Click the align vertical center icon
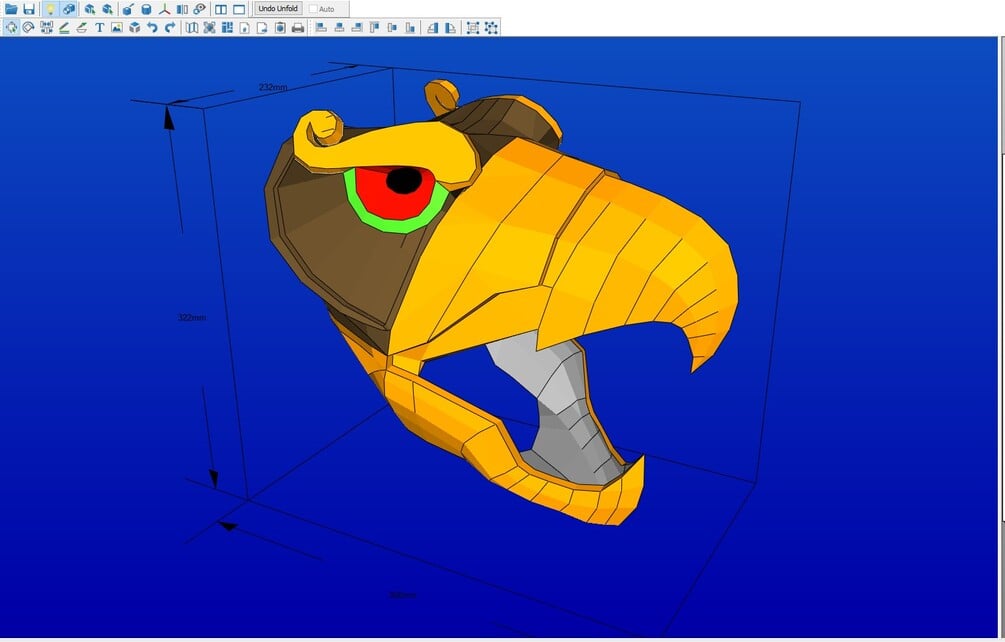This screenshot has width=1005, height=642. tap(392, 28)
